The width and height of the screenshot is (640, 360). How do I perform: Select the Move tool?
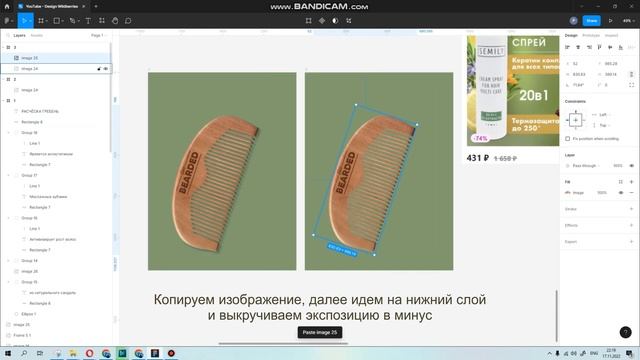click(24, 20)
